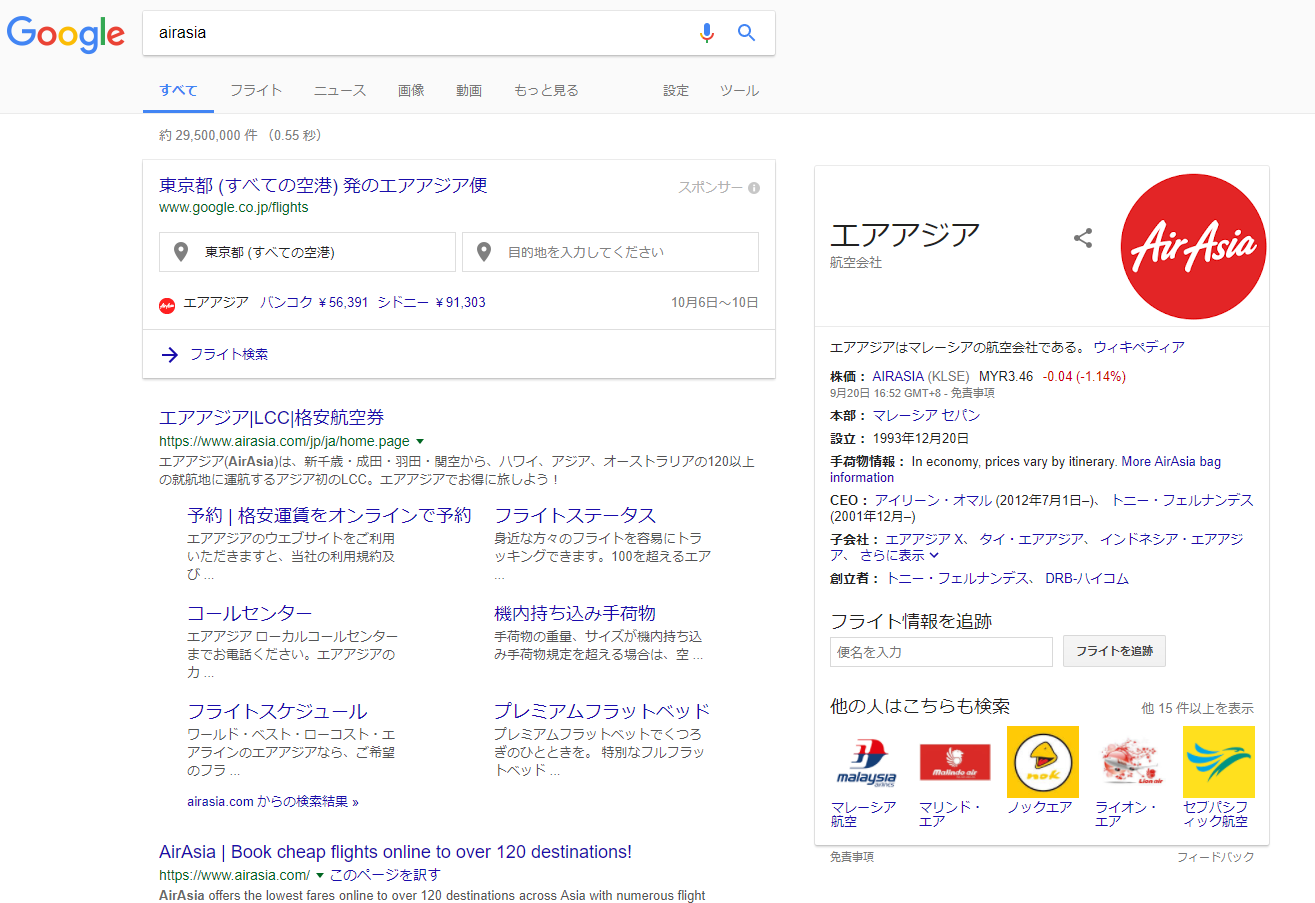1315x903 pixels.
Task: Click 10月6日〜10日 date range text
Action: pos(715,302)
